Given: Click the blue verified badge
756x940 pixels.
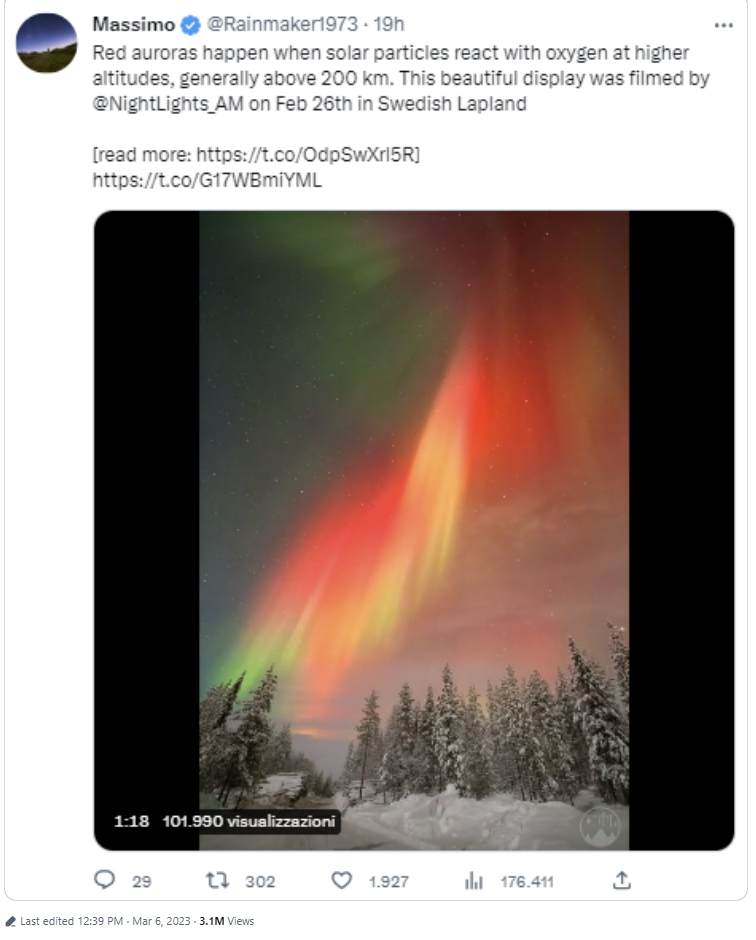Looking at the screenshot, I should (x=191, y=25).
